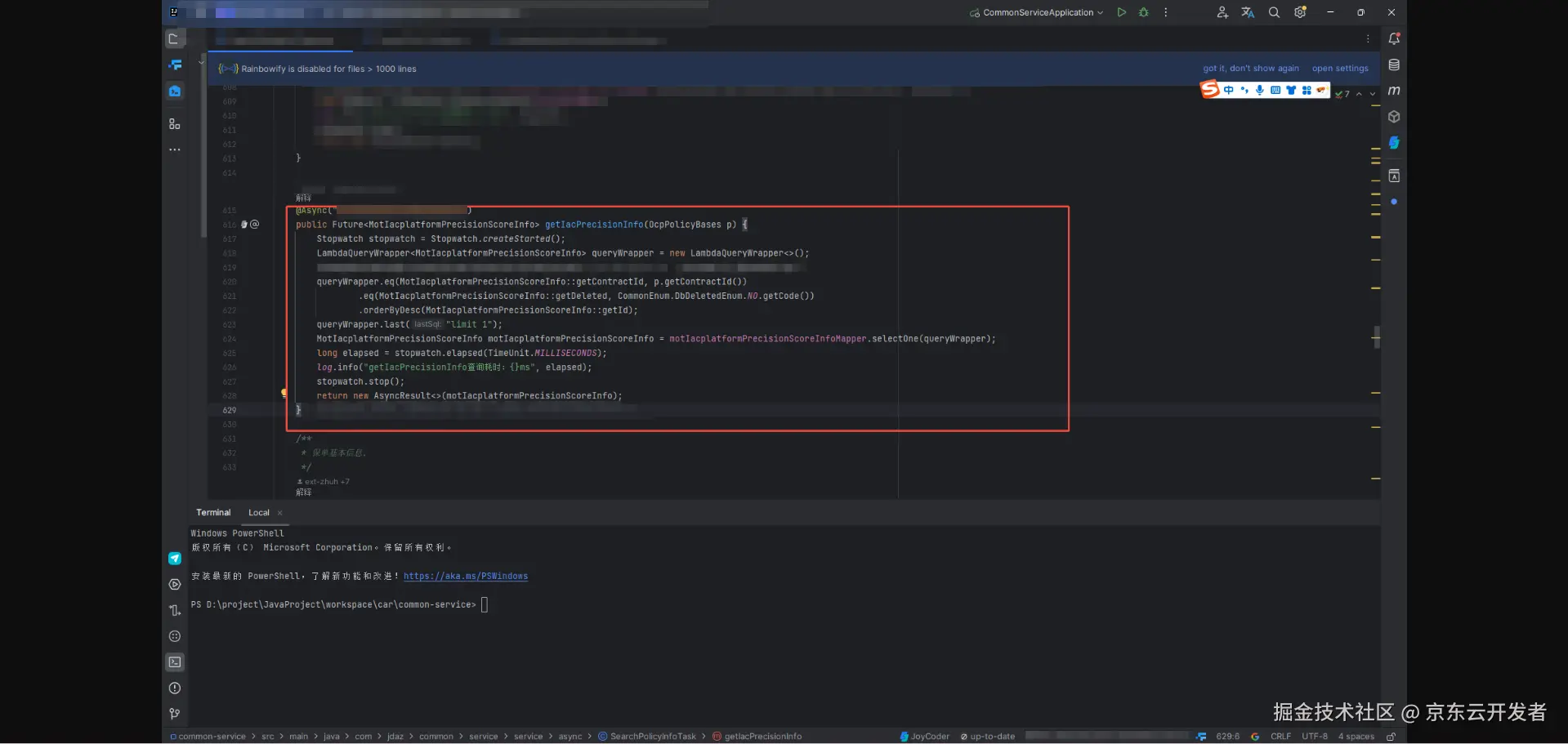Click the ext-zhuh +7 author hint
The width and height of the screenshot is (1568, 744).
324,482
